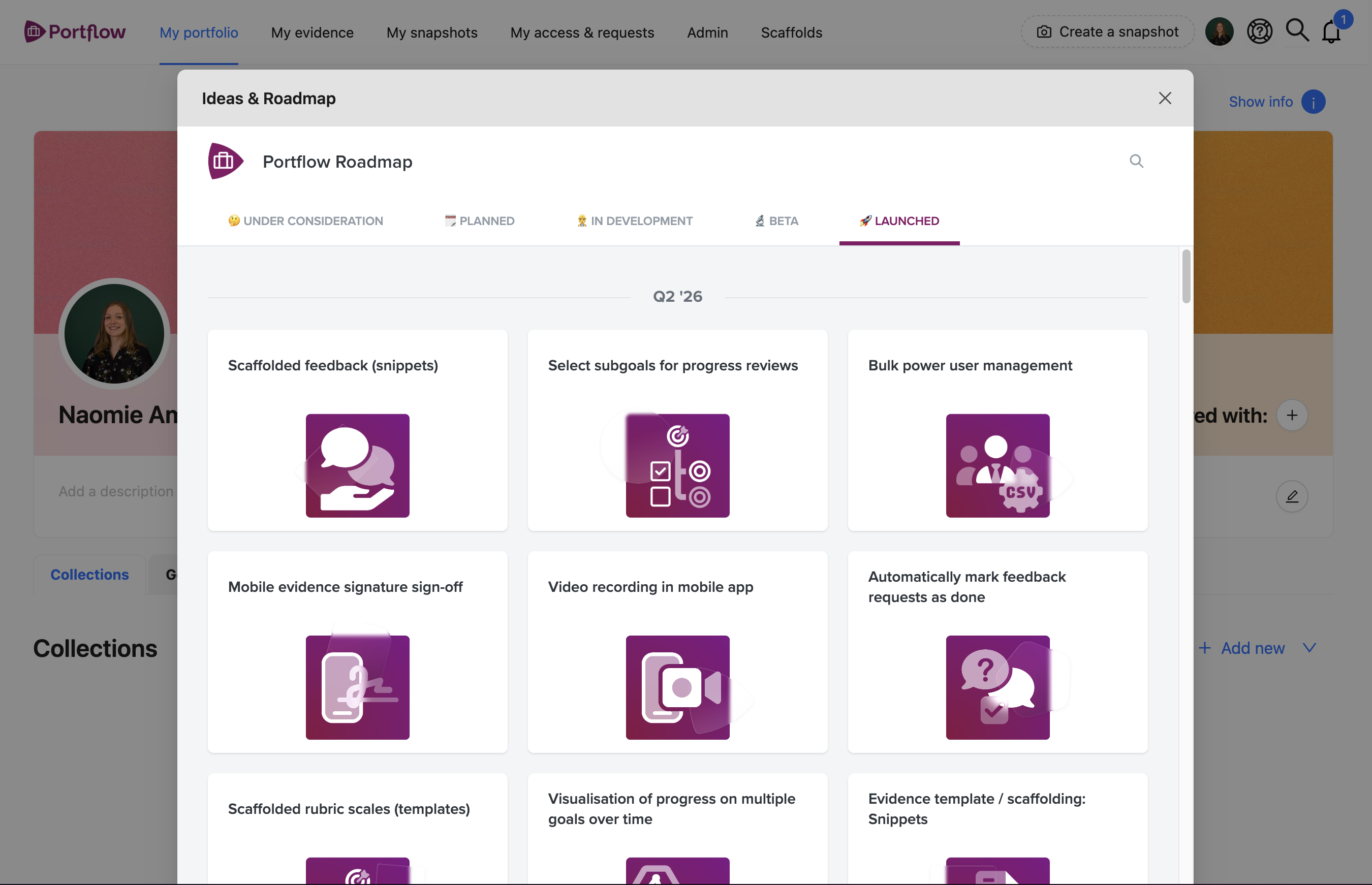
Task: Click Video recording in mobile app title
Action: click(650, 587)
